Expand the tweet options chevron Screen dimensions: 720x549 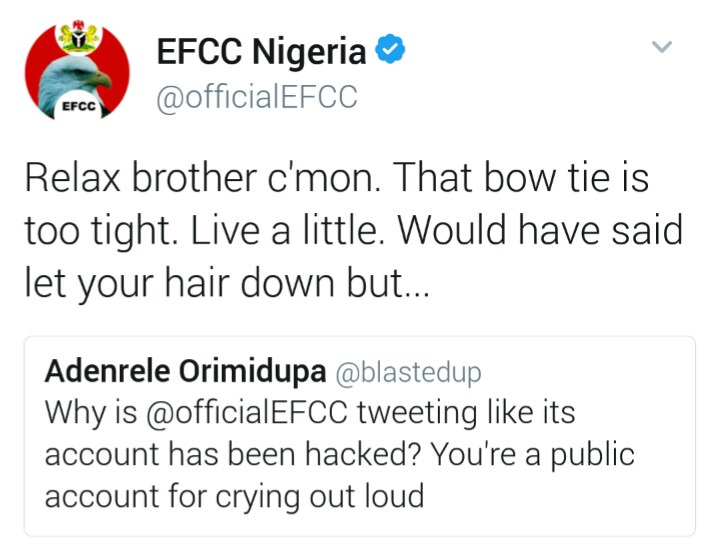(662, 46)
